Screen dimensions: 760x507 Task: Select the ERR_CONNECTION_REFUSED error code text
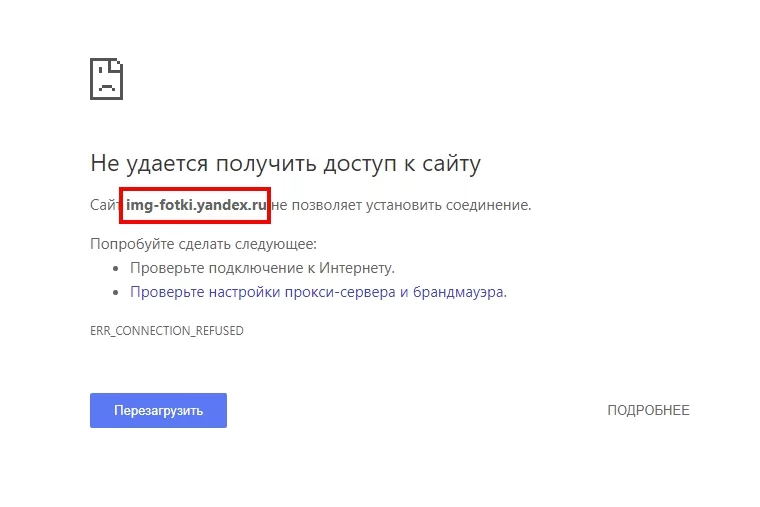tap(167, 331)
